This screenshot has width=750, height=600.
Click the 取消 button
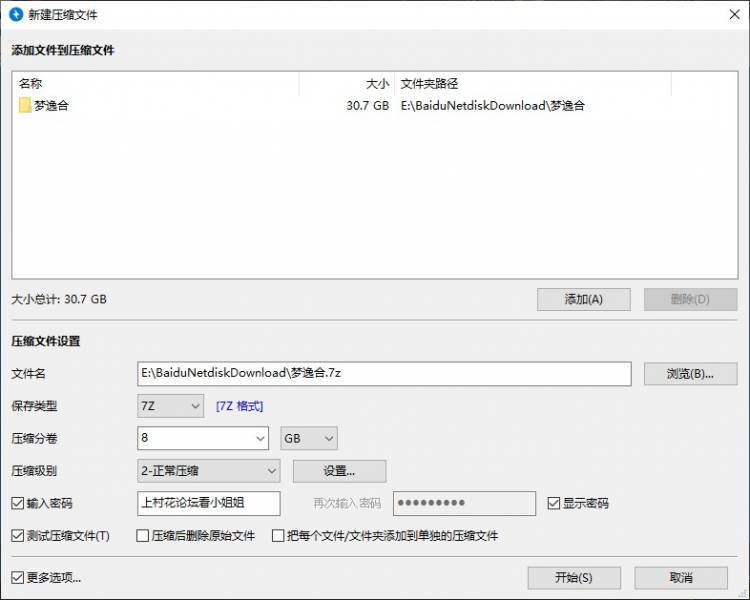click(x=681, y=578)
